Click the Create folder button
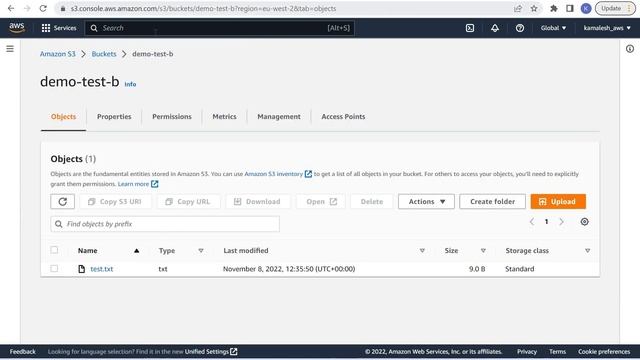Image resolution: width=640 pixels, height=360 pixels. click(492, 201)
